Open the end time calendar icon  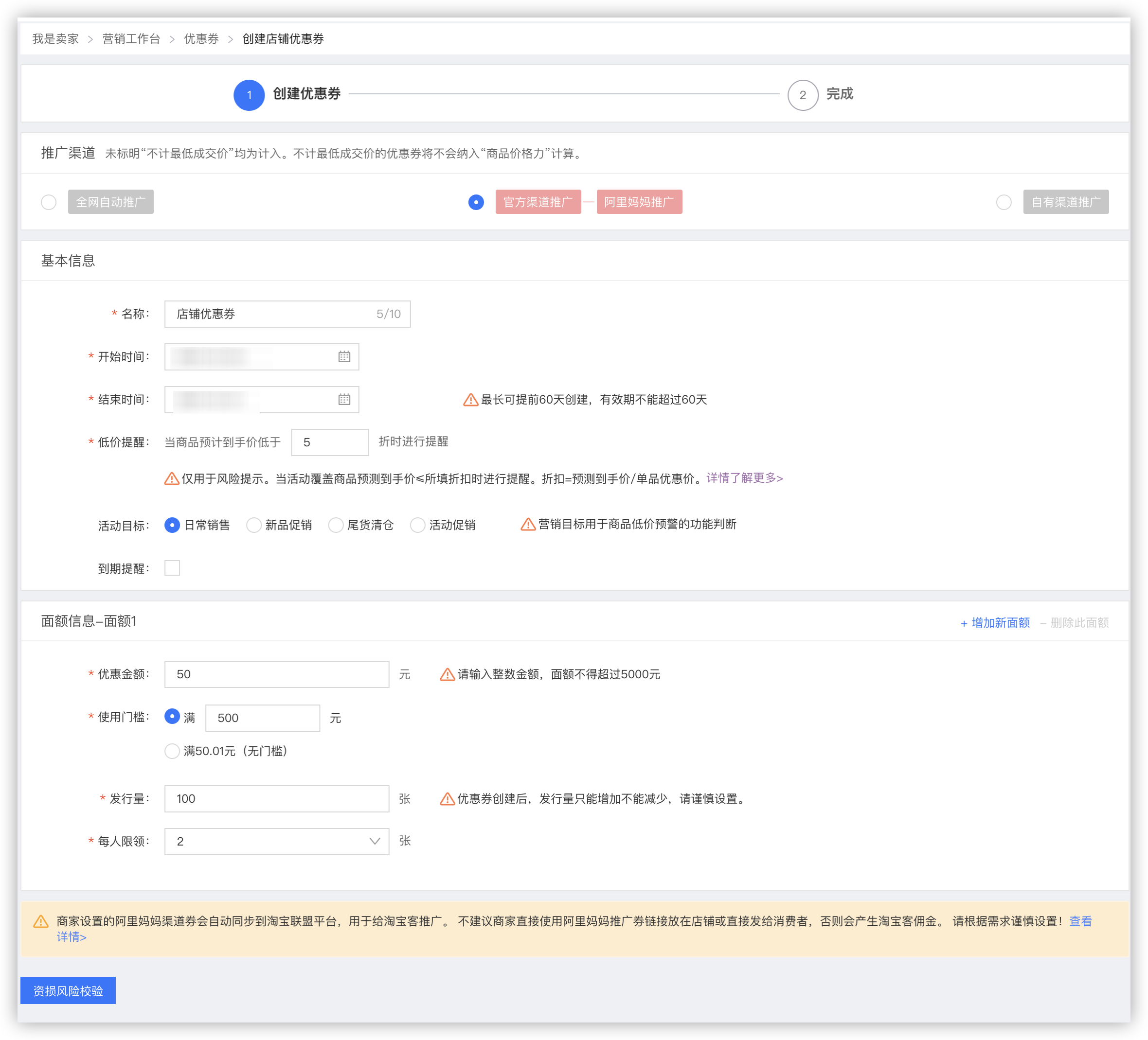tap(344, 400)
